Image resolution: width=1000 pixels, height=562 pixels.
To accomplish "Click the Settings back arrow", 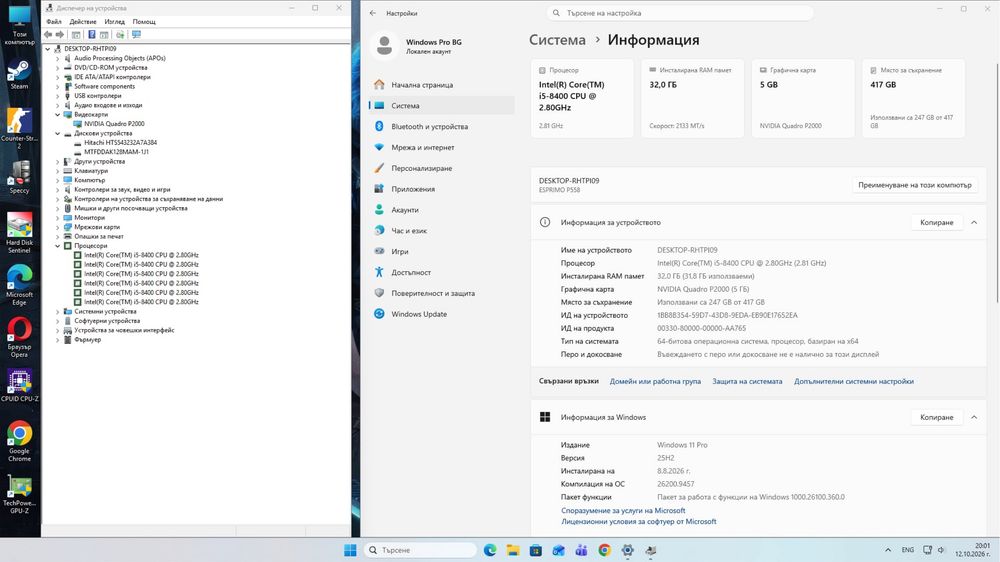I will pyautogui.click(x=373, y=13).
